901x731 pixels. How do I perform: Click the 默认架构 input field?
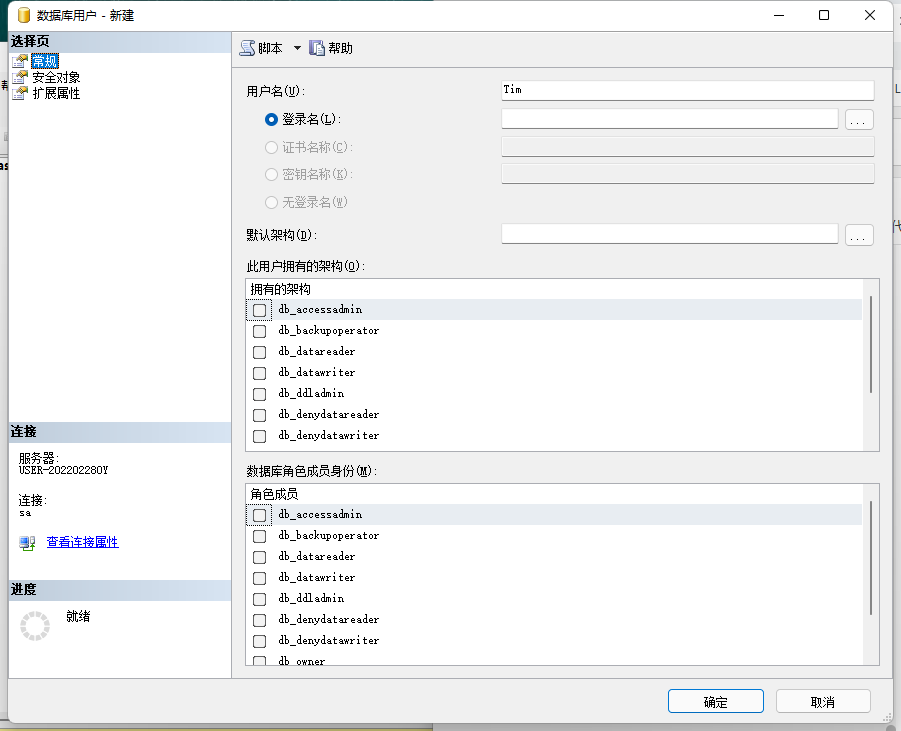tap(669, 234)
